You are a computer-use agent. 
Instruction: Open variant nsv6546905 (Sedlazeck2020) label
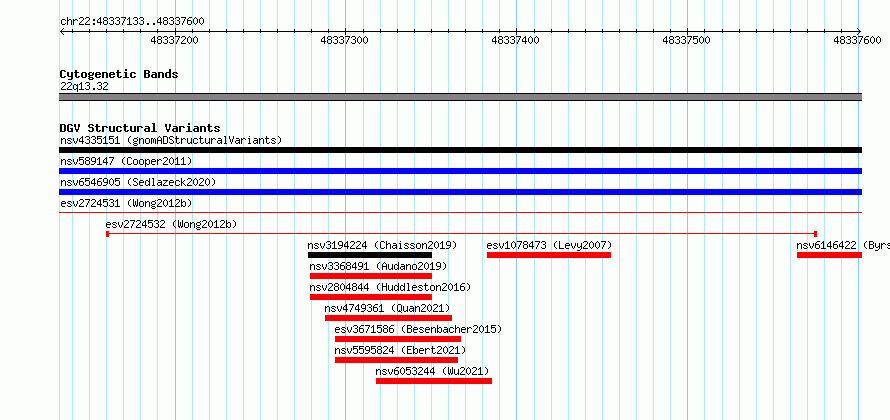138,182
